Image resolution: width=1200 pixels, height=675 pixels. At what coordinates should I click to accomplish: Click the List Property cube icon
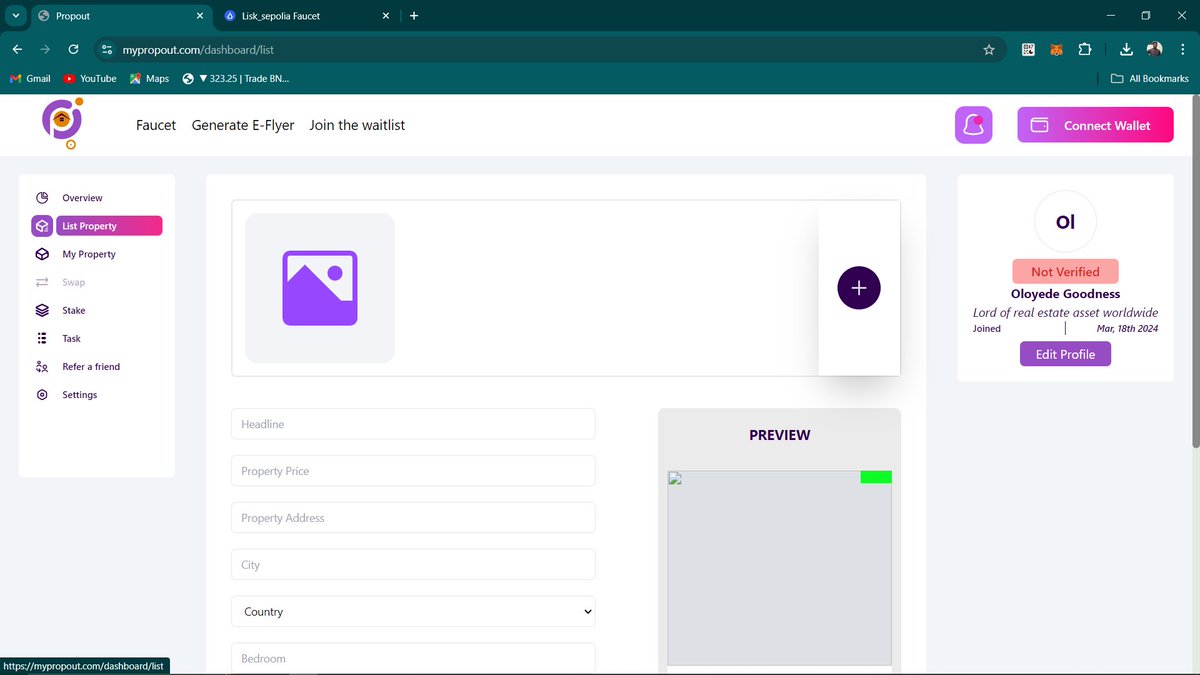[x=42, y=226]
